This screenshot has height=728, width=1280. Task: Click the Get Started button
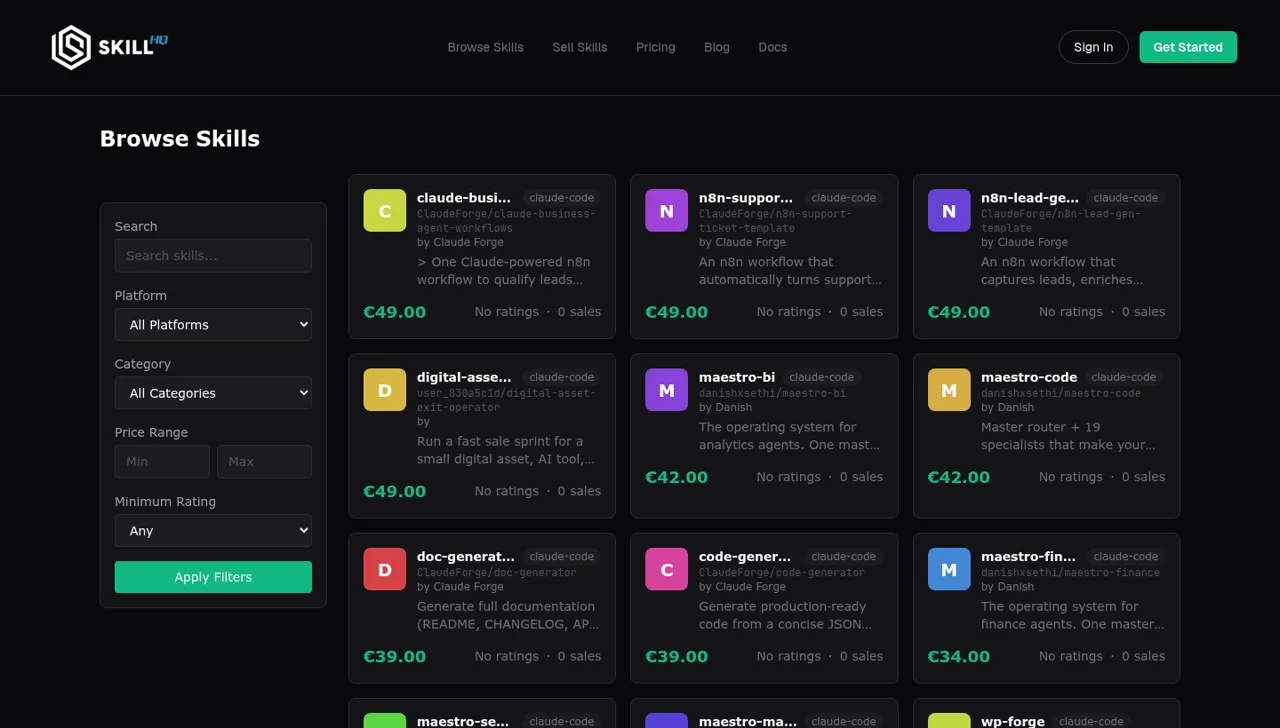point(1188,47)
